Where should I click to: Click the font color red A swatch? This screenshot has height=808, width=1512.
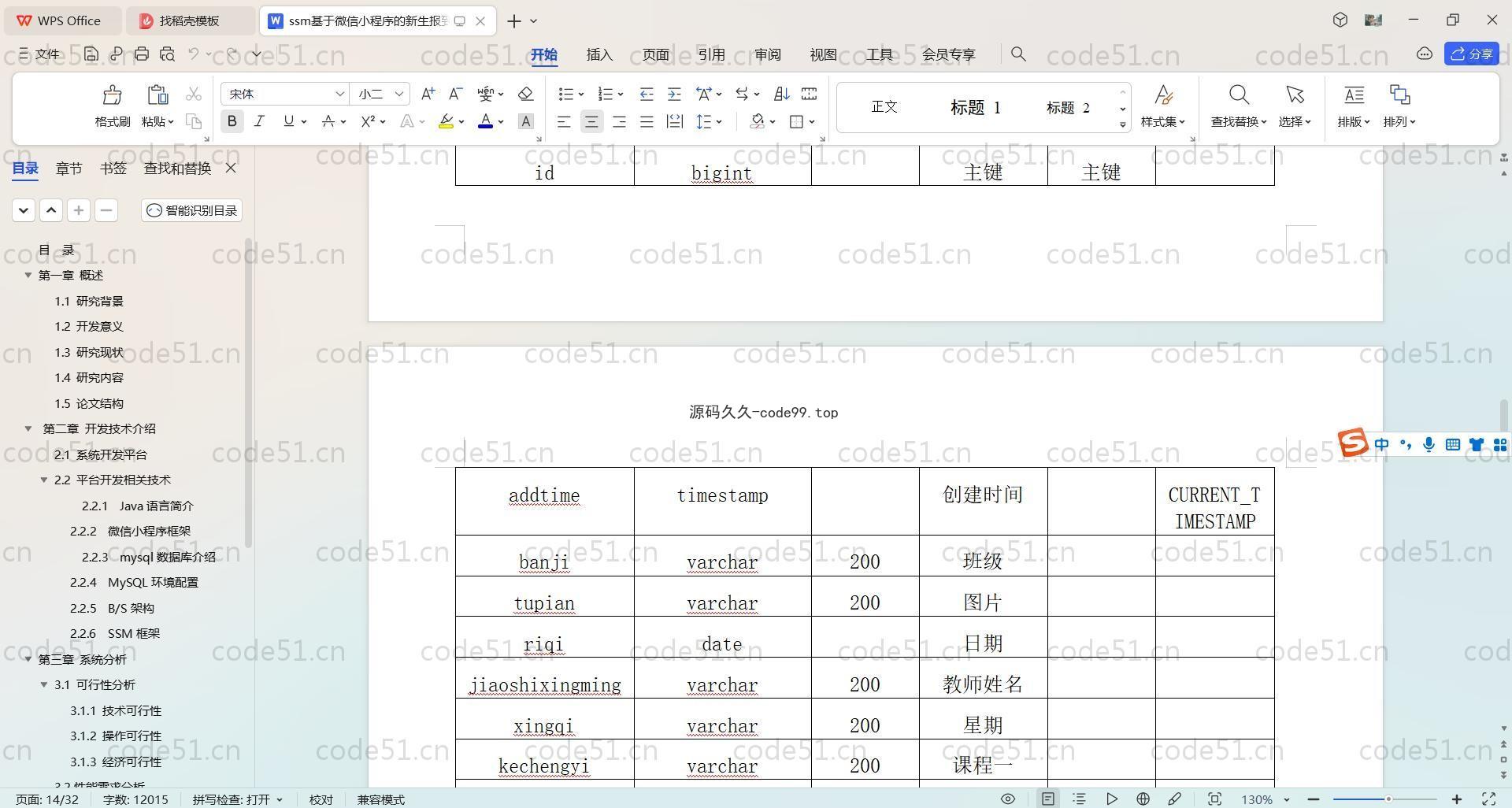(485, 121)
